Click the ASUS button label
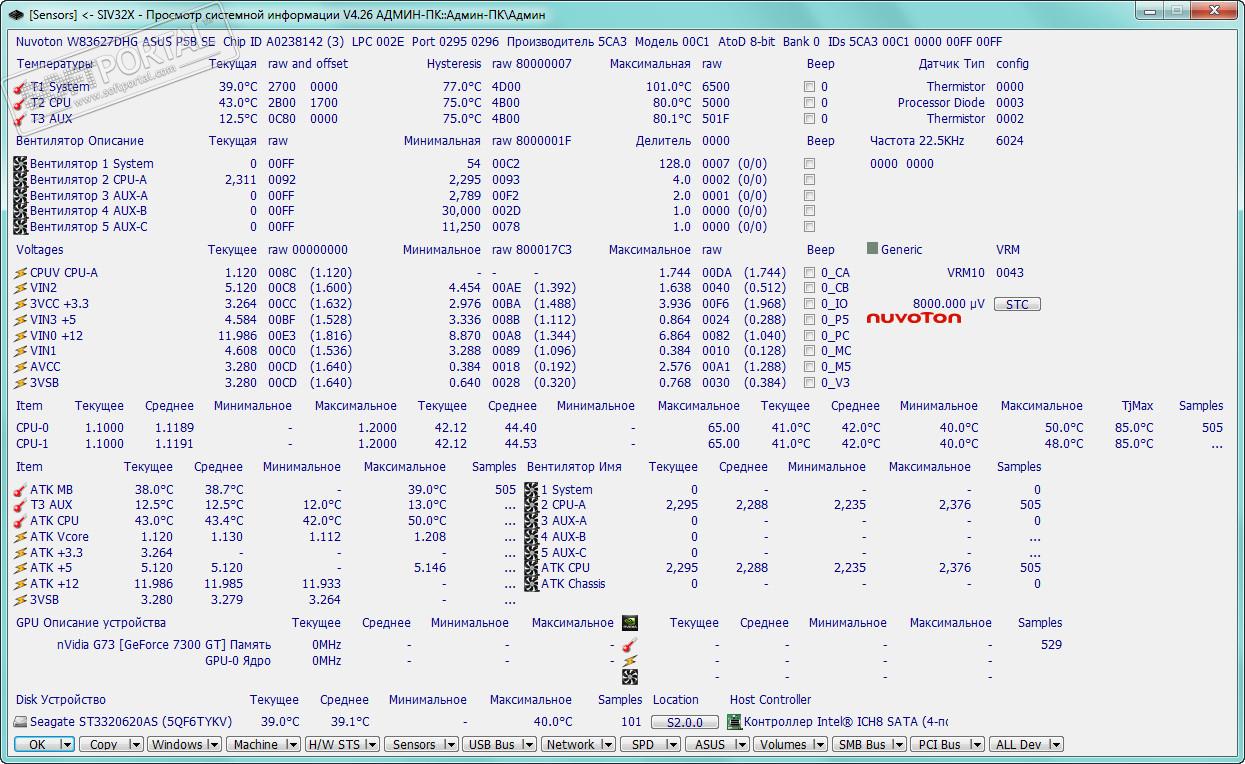Image resolution: width=1245 pixels, height=764 pixels. tap(710, 745)
